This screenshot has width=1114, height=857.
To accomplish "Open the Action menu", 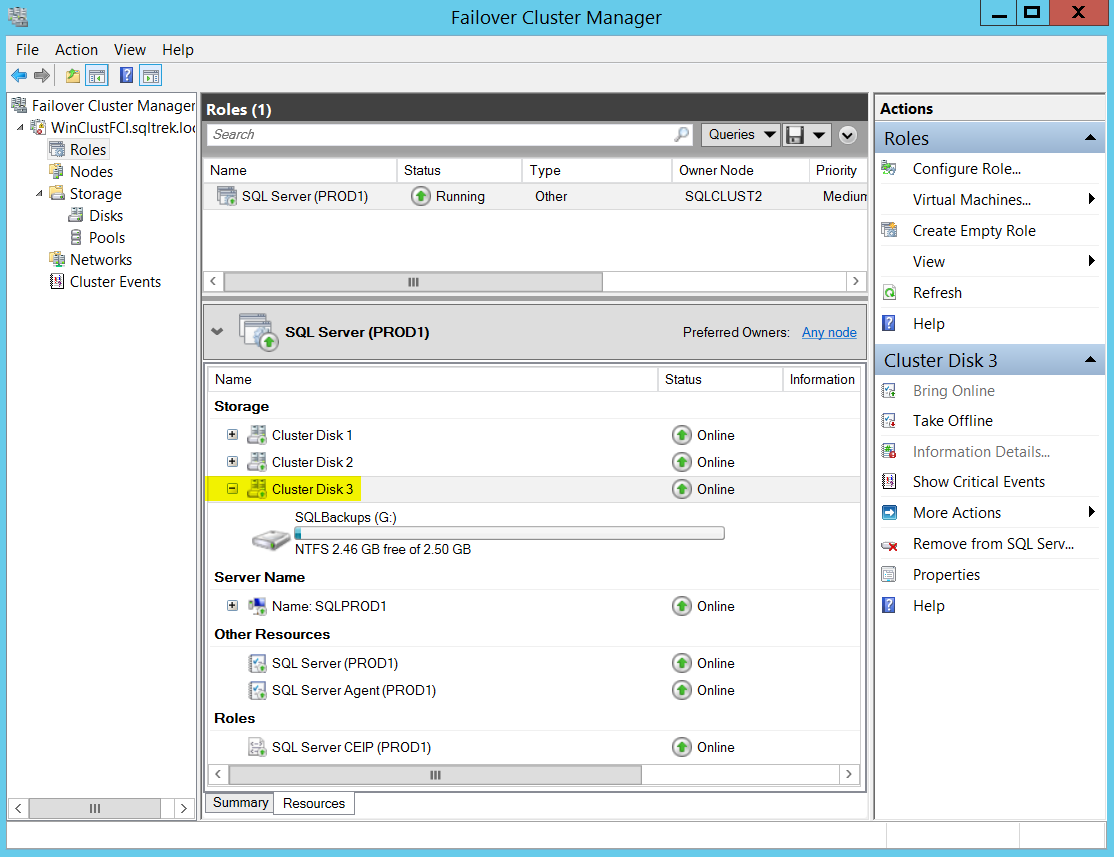I will (x=77, y=50).
